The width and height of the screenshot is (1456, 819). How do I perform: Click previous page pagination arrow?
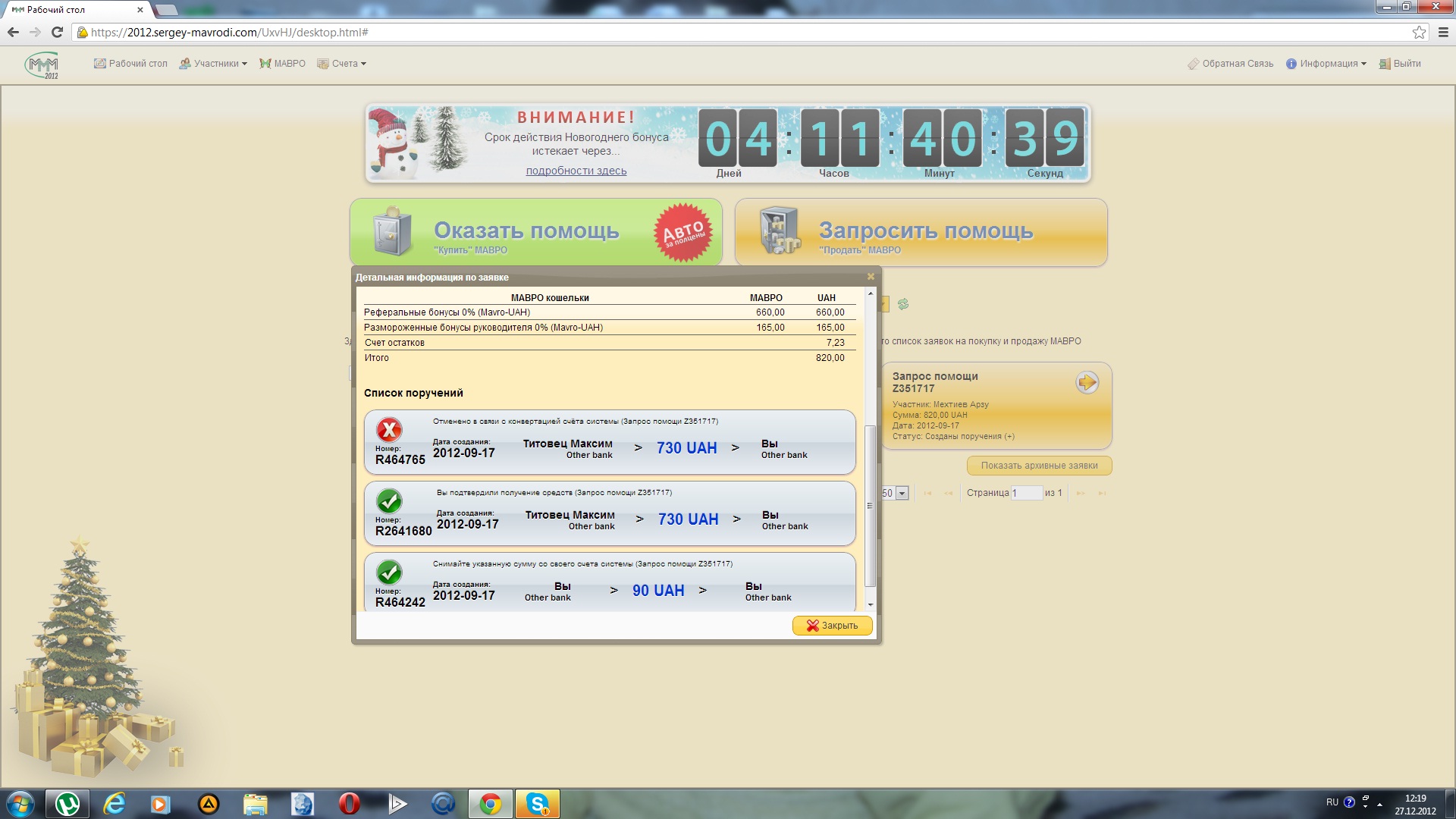click(948, 494)
